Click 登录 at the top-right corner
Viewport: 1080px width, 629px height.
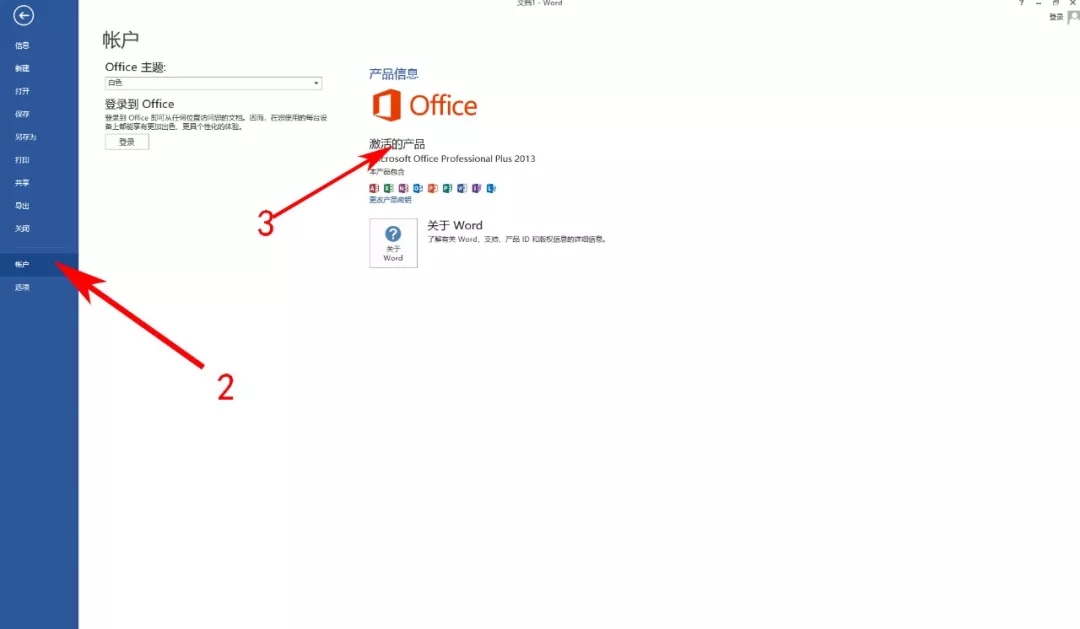1057,17
